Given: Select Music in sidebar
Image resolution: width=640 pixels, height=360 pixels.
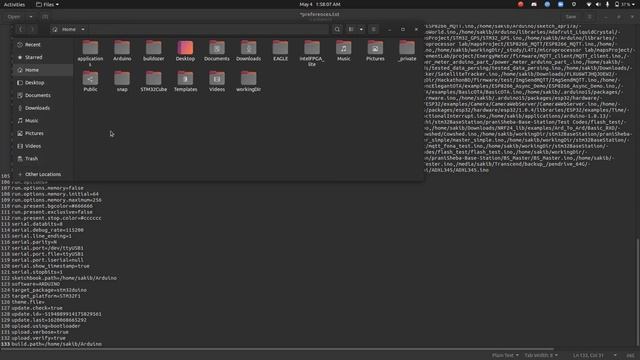Looking at the screenshot, I should tap(42, 120).
